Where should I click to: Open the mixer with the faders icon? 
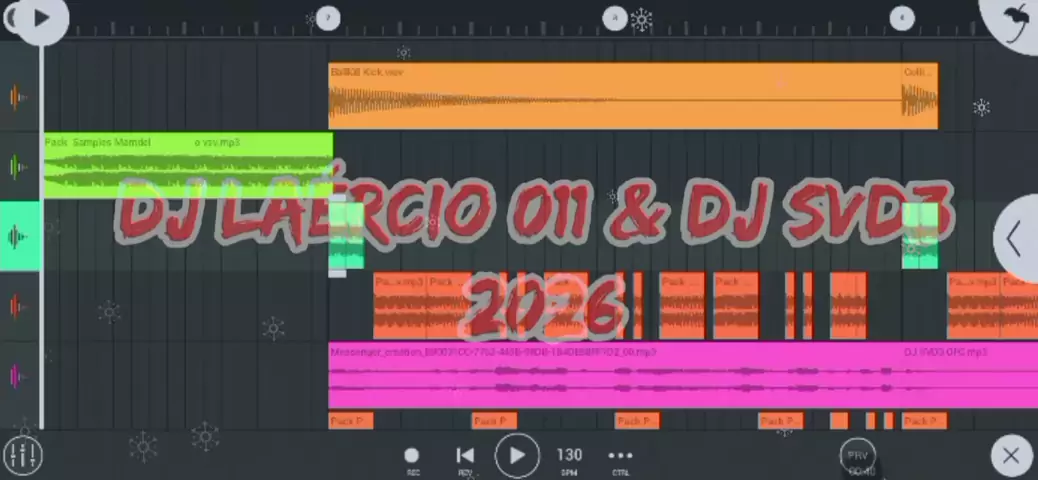[x=22, y=456]
